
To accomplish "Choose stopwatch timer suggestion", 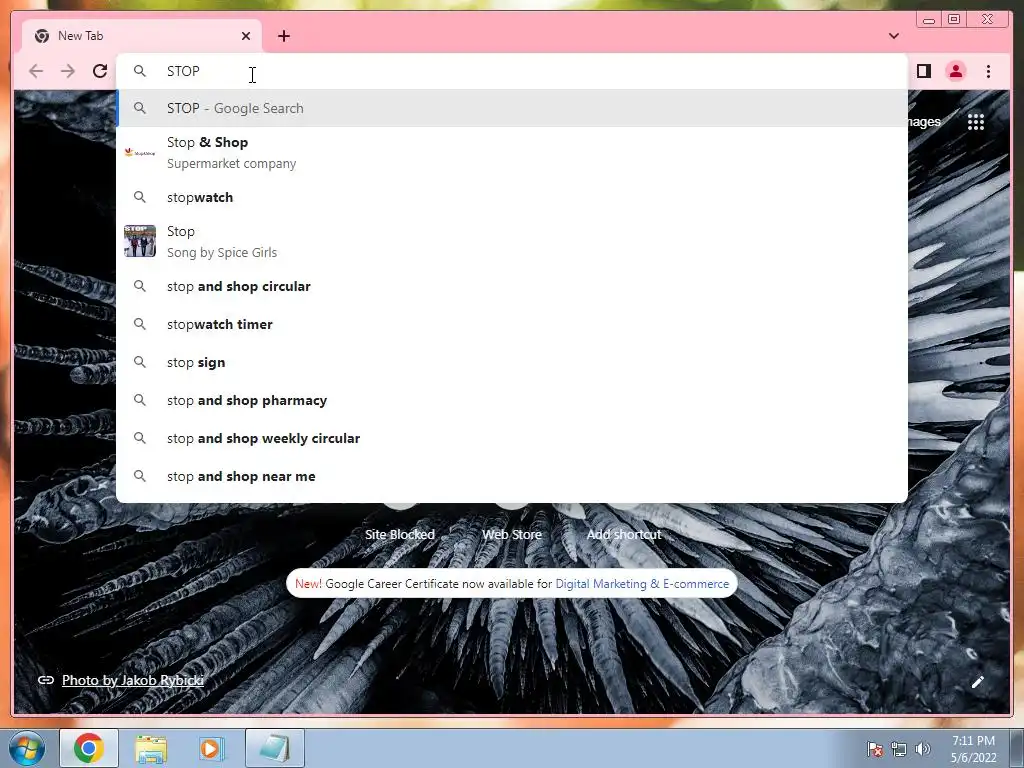I will 512,324.
